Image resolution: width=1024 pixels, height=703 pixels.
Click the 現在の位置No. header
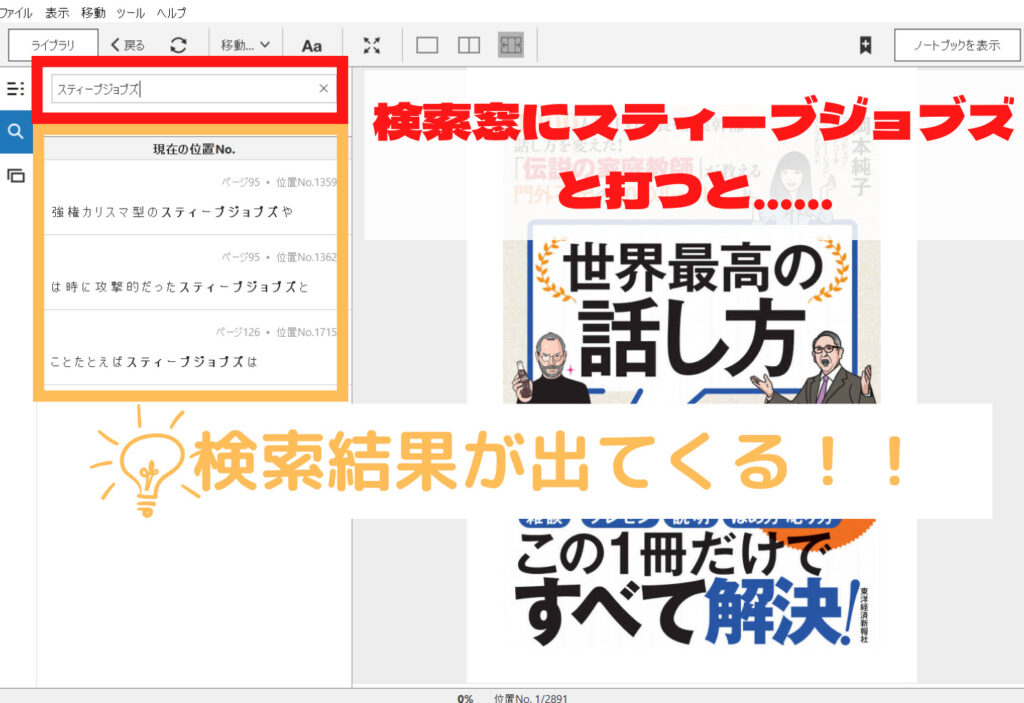(194, 149)
